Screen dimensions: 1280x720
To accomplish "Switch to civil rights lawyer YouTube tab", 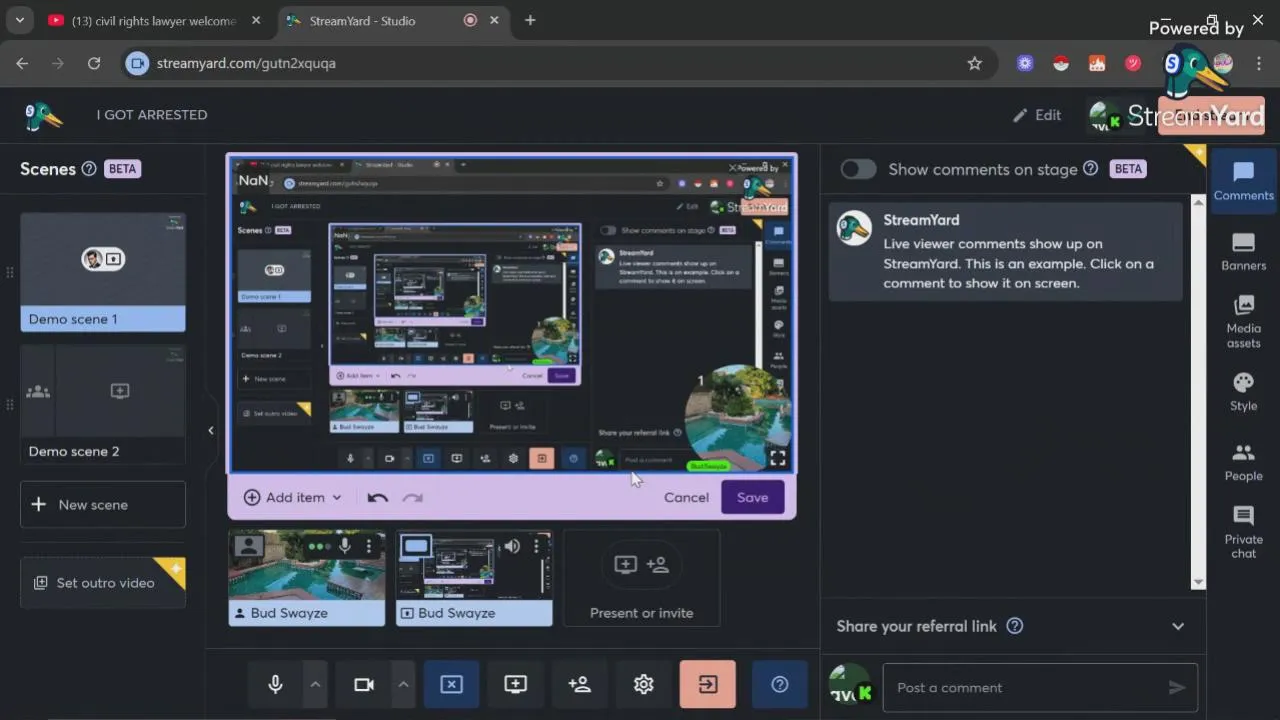I will coord(152,20).
